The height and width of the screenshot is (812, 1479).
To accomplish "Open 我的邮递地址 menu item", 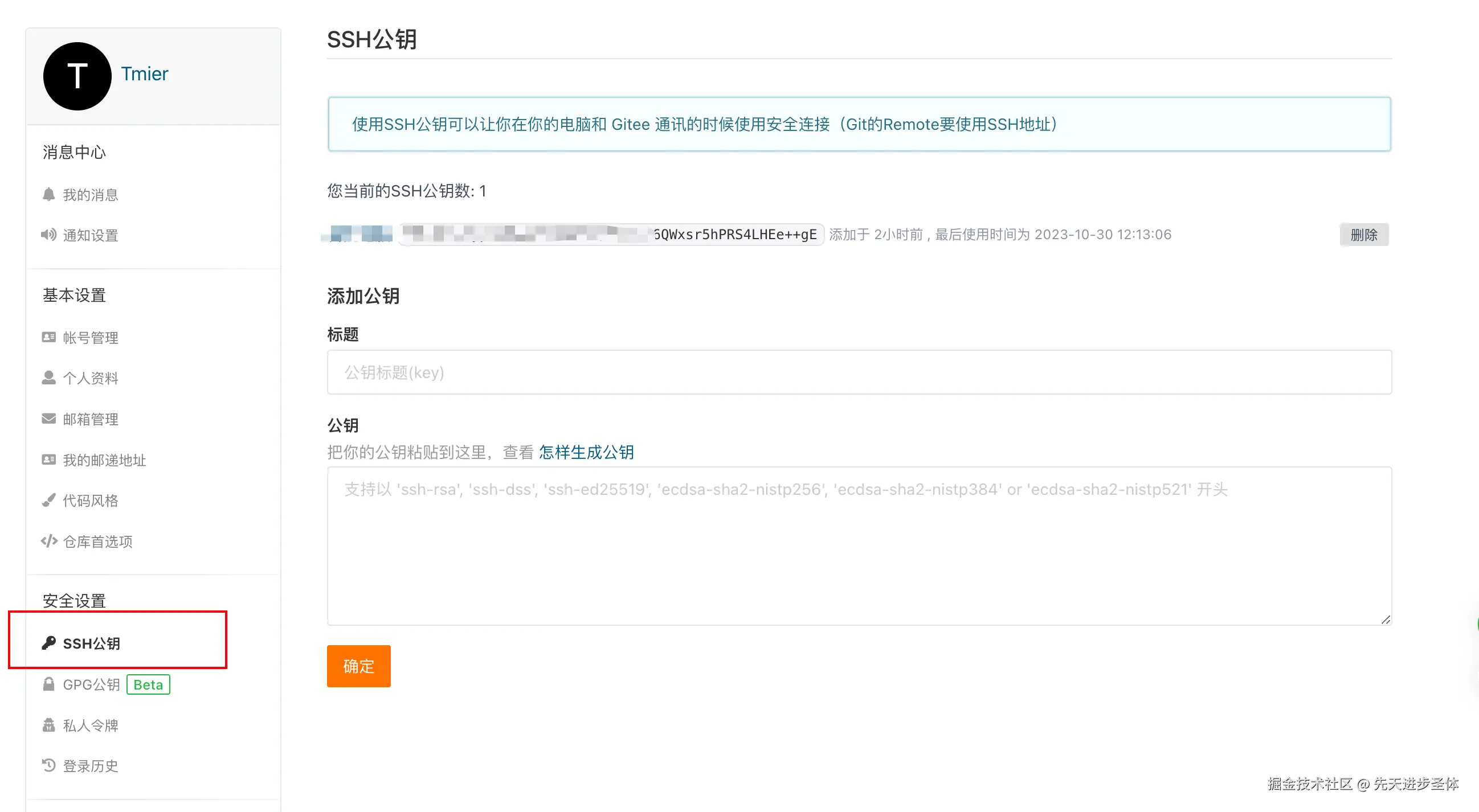I will 104,460.
